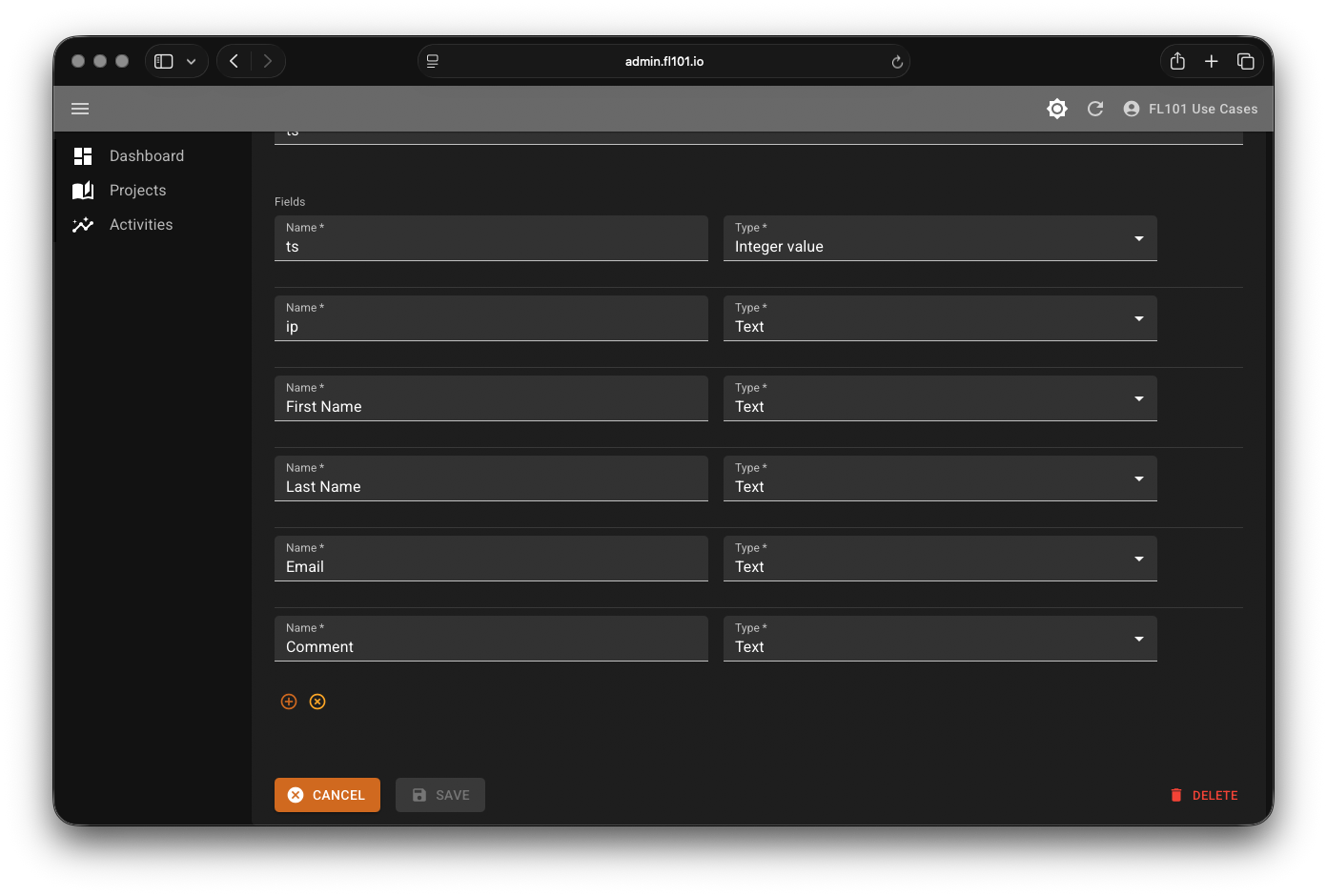Click the remove field circled-x icon
1327x896 pixels.
click(317, 702)
